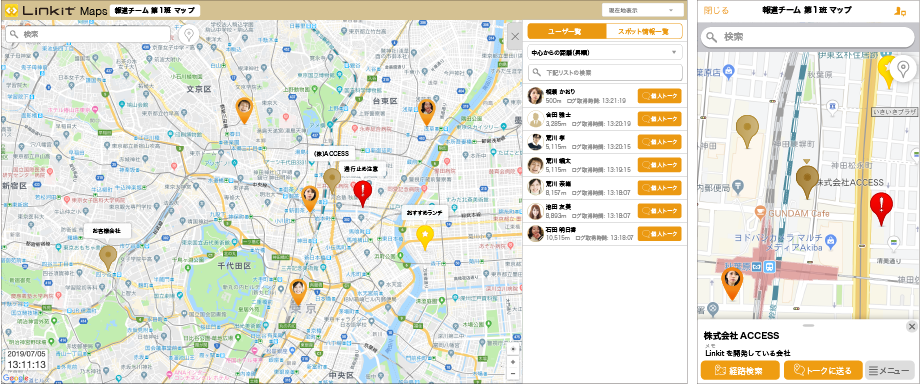
Task: Open 個人トーク for user logged 13:20:15
Action: 659,142
